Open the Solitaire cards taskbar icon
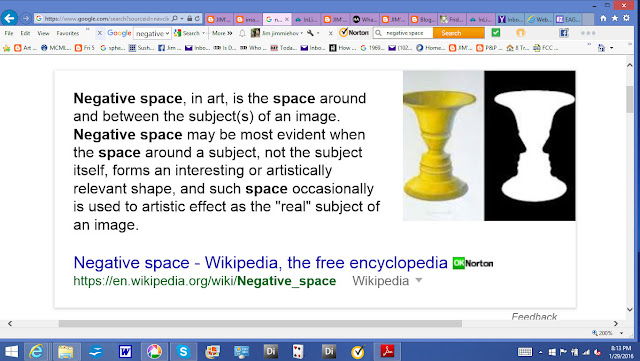640x361 pixels. pos(298,351)
